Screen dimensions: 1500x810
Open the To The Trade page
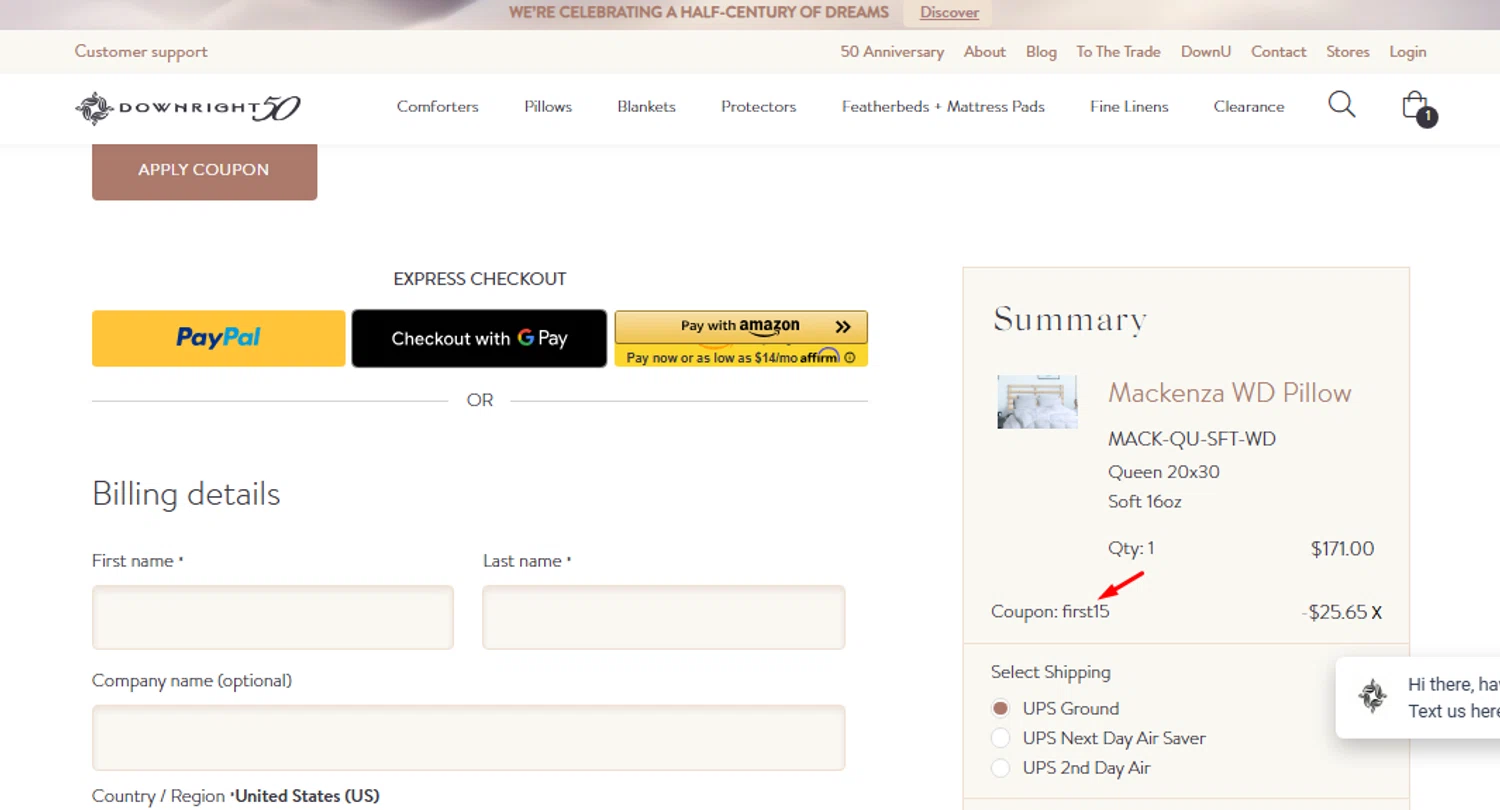click(1118, 51)
